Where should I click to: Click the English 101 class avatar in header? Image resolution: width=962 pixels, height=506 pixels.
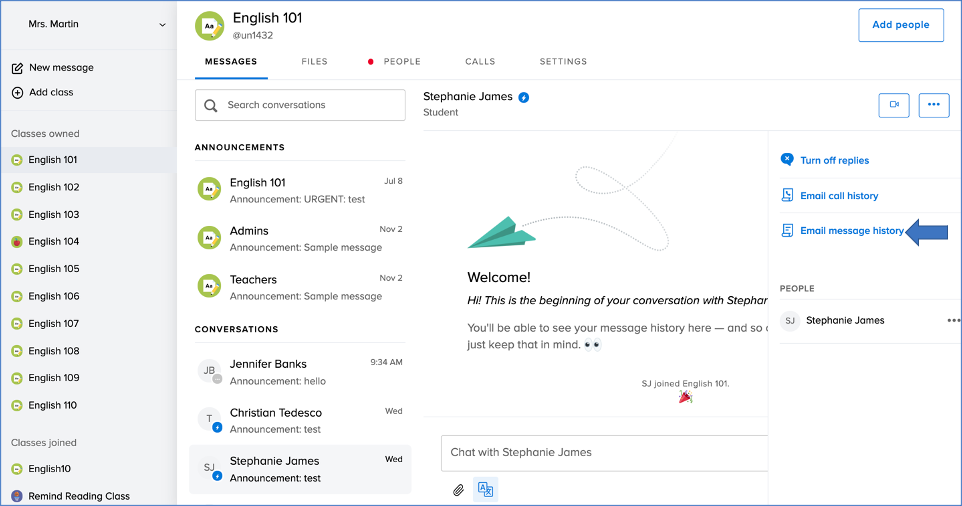tap(210, 26)
